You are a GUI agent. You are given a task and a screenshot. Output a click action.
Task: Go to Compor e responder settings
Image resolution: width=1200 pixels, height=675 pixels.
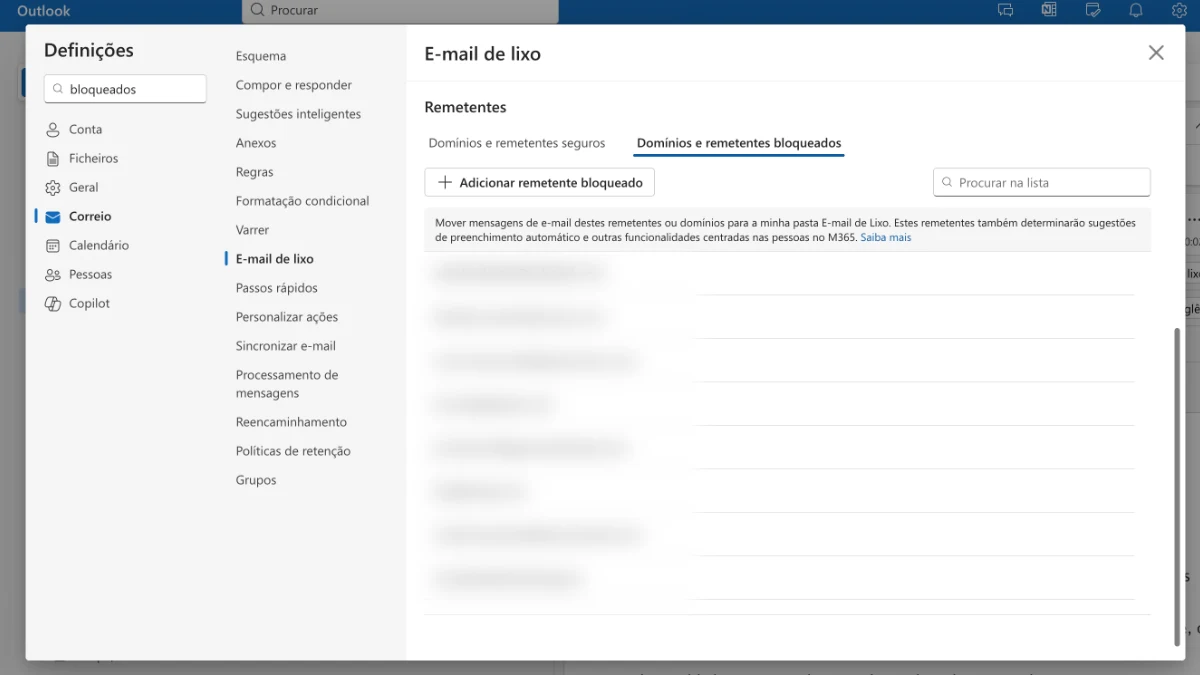293,85
